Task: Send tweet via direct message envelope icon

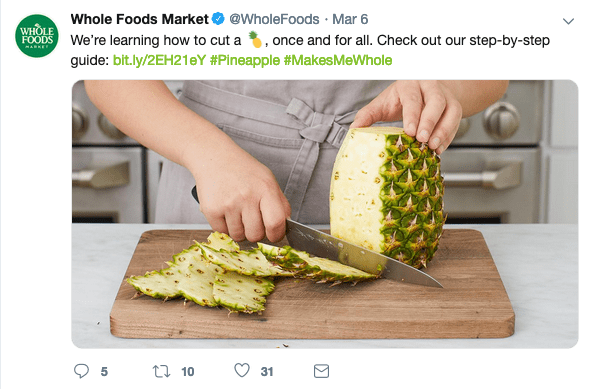Action: pos(321,371)
